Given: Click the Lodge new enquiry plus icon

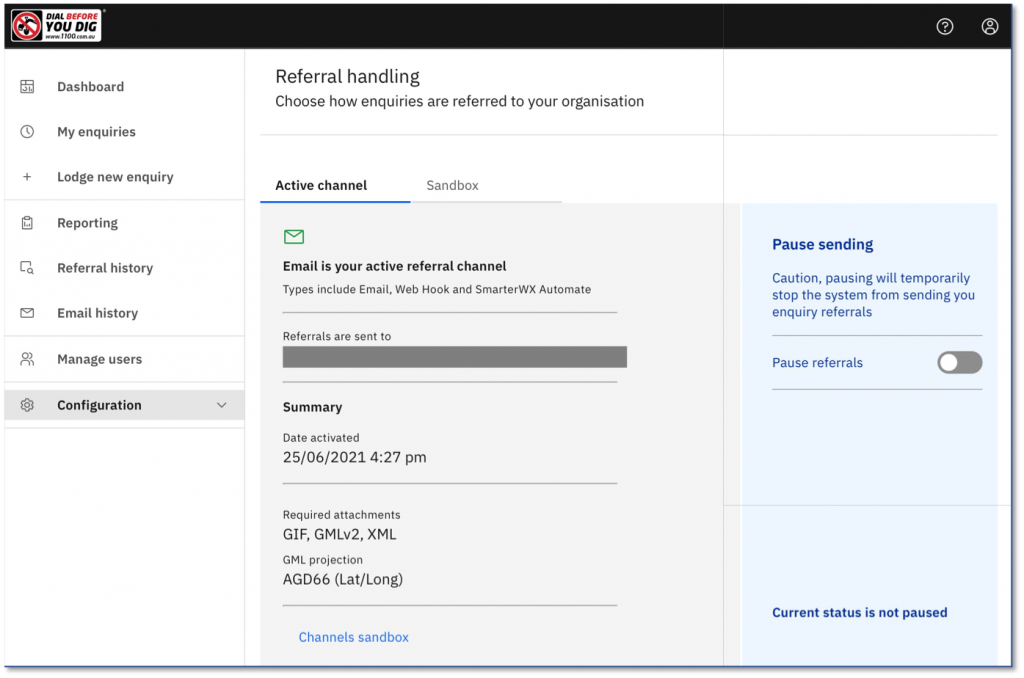Looking at the screenshot, I should (28, 176).
